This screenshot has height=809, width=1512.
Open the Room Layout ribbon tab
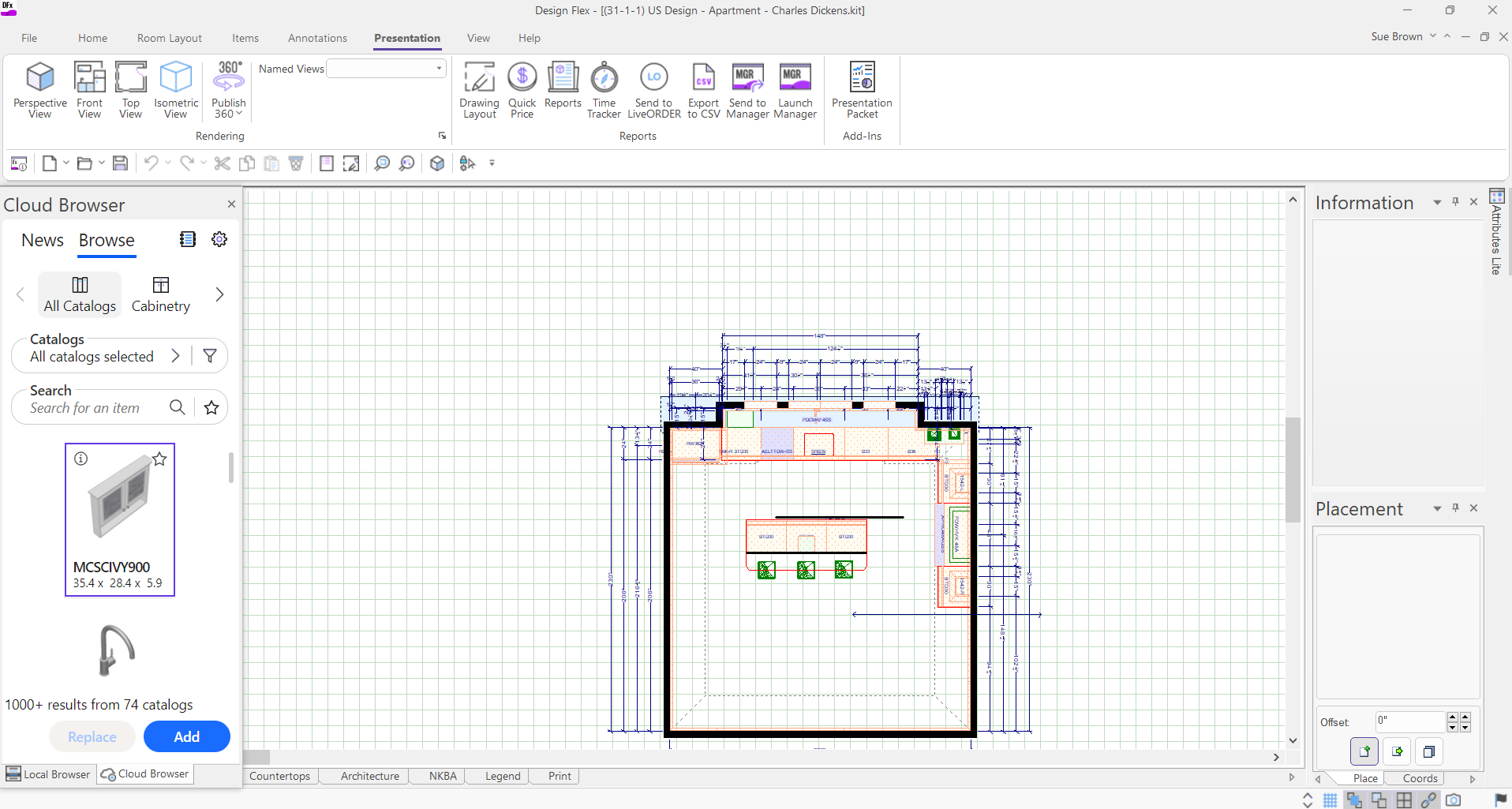[x=169, y=38]
